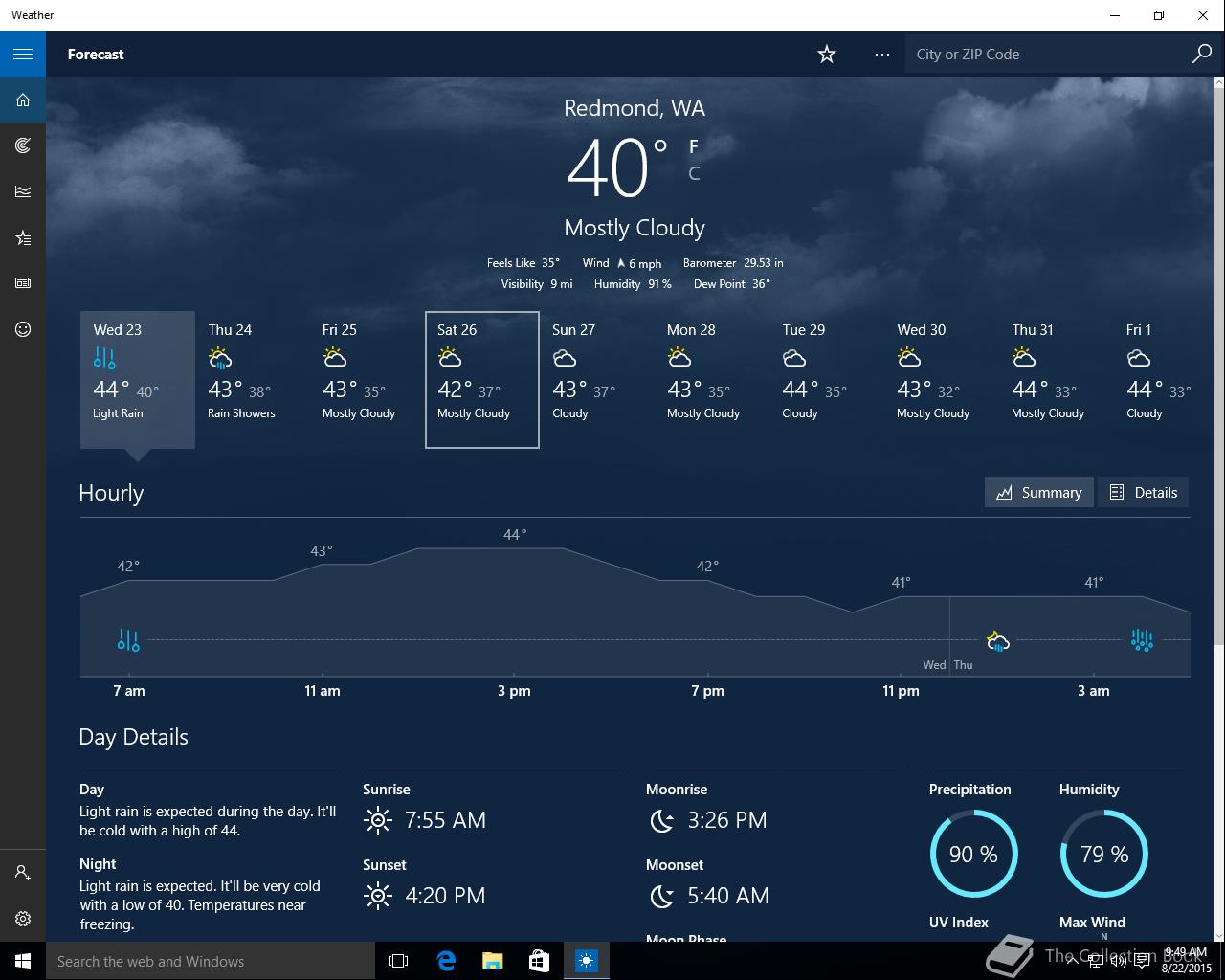1225x980 pixels.
Task: Click the Hourly section heading
Action: click(x=111, y=493)
